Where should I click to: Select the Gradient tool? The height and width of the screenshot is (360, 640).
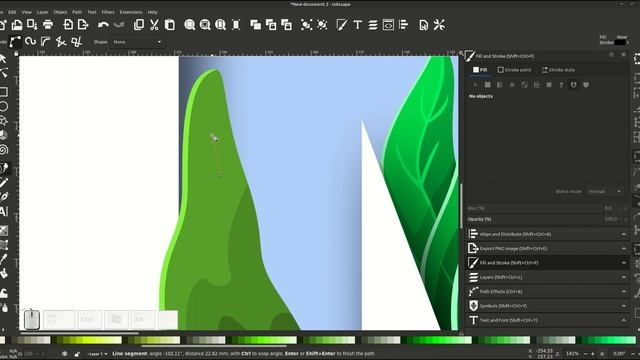(x=3, y=230)
